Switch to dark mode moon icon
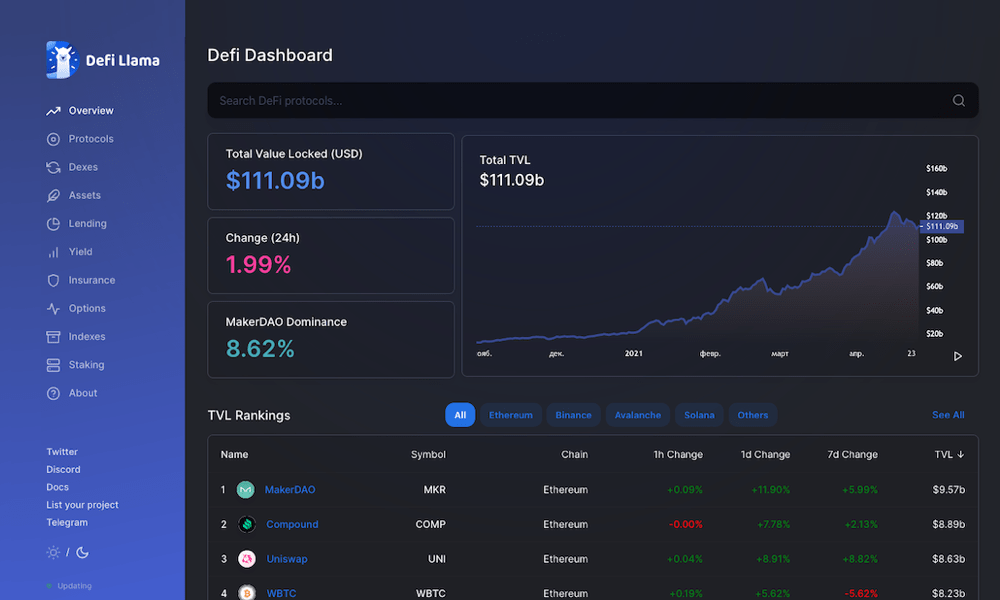This screenshot has width=1000, height=600. tap(82, 552)
